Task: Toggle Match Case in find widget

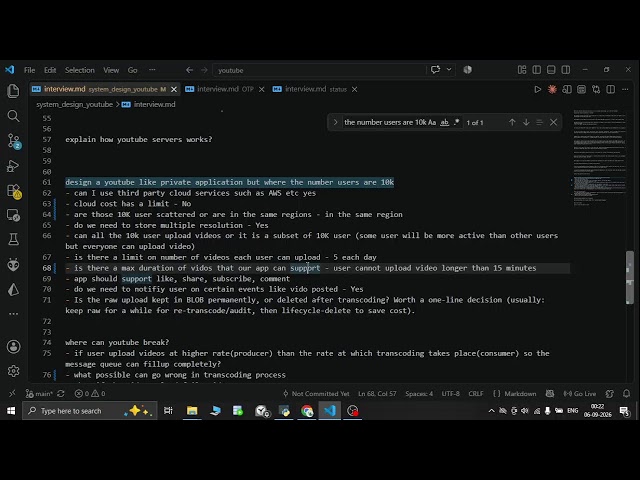Action: coord(432,122)
